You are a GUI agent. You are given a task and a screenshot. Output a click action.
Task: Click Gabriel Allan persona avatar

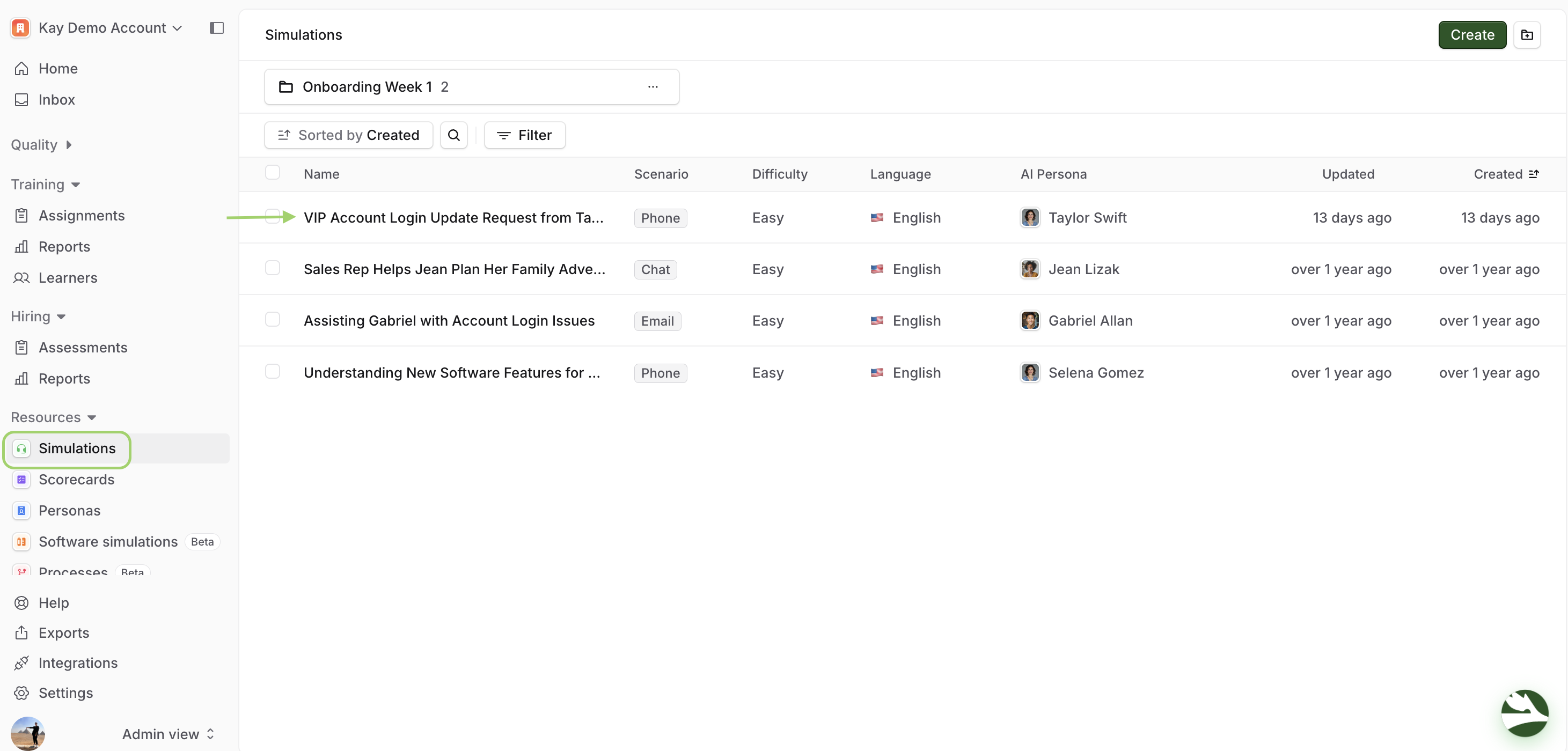1030,320
